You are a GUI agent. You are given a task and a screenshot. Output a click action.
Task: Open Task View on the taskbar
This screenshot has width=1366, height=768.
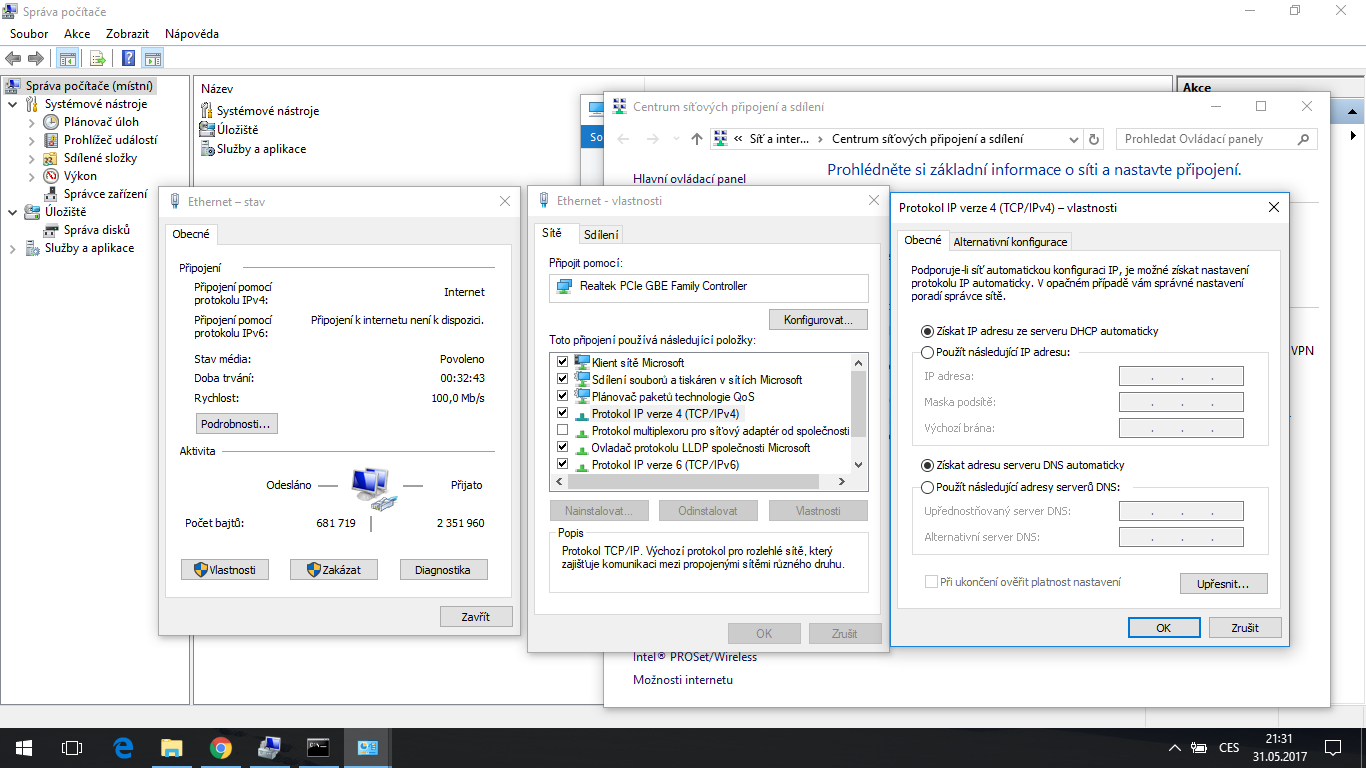[71, 747]
